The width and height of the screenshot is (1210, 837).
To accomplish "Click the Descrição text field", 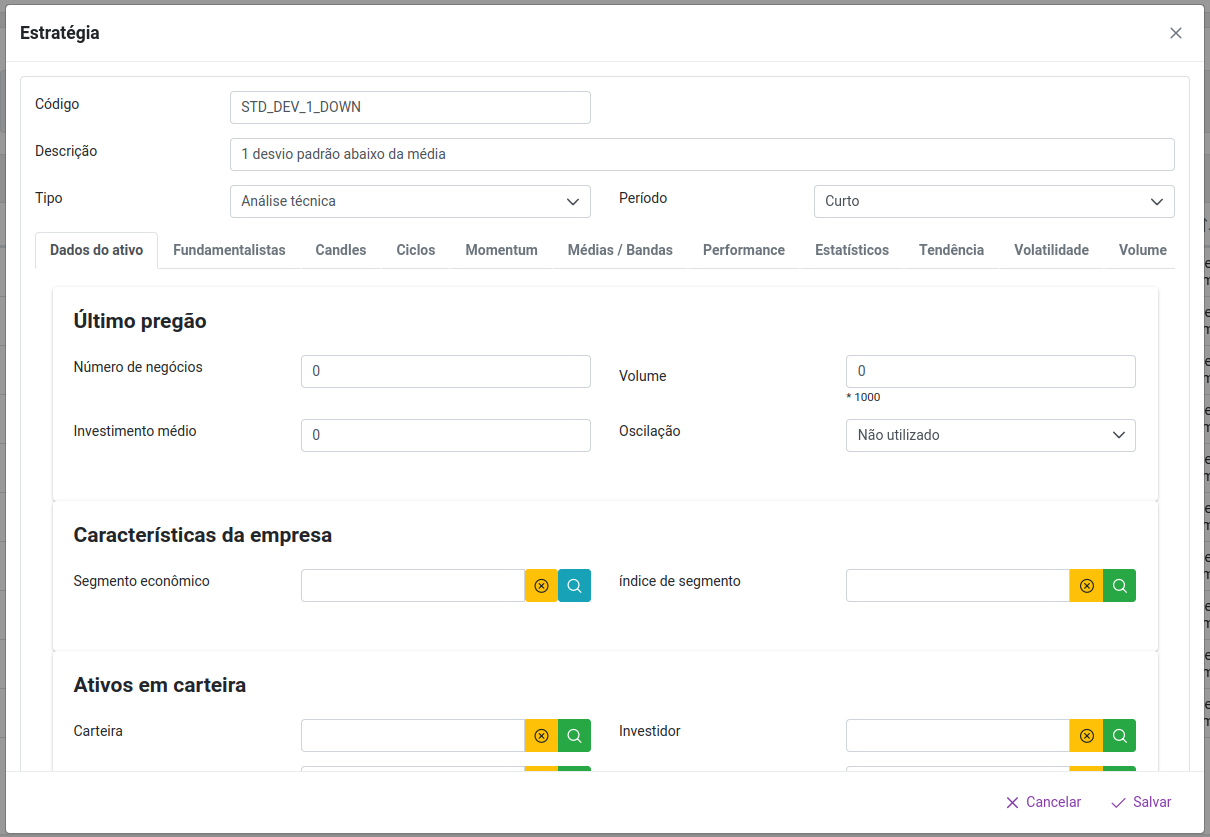I will (x=701, y=154).
